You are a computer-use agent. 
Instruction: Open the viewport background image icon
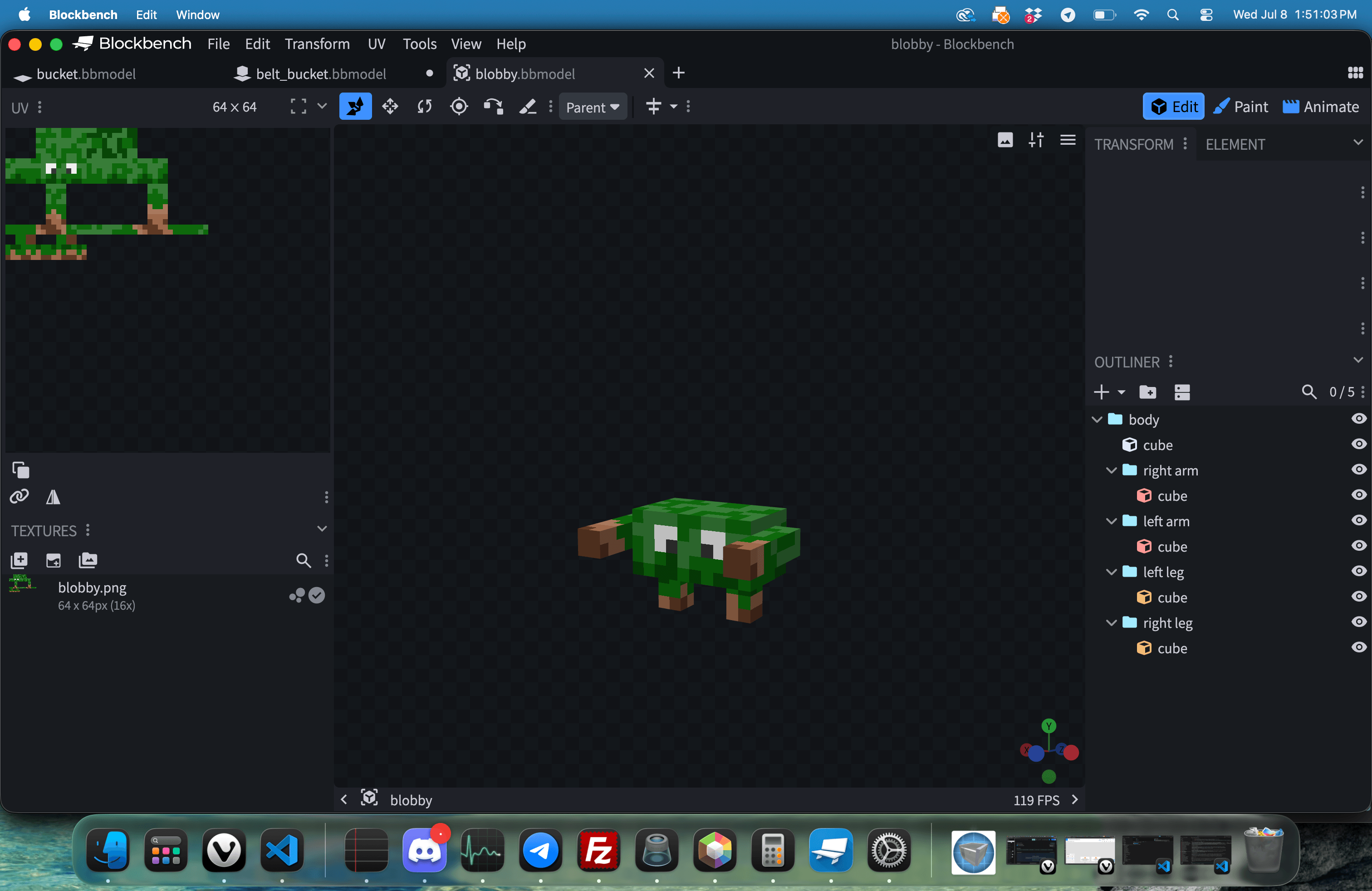click(x=1005, y=140)
